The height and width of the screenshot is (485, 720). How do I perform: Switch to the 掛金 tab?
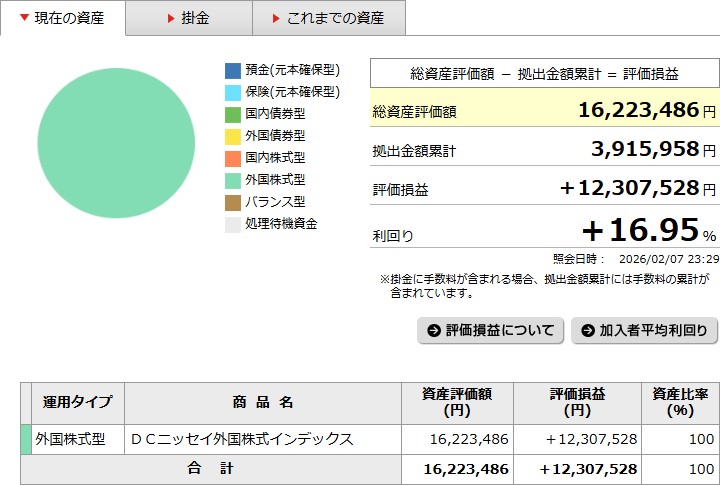[x=189, y=18]
